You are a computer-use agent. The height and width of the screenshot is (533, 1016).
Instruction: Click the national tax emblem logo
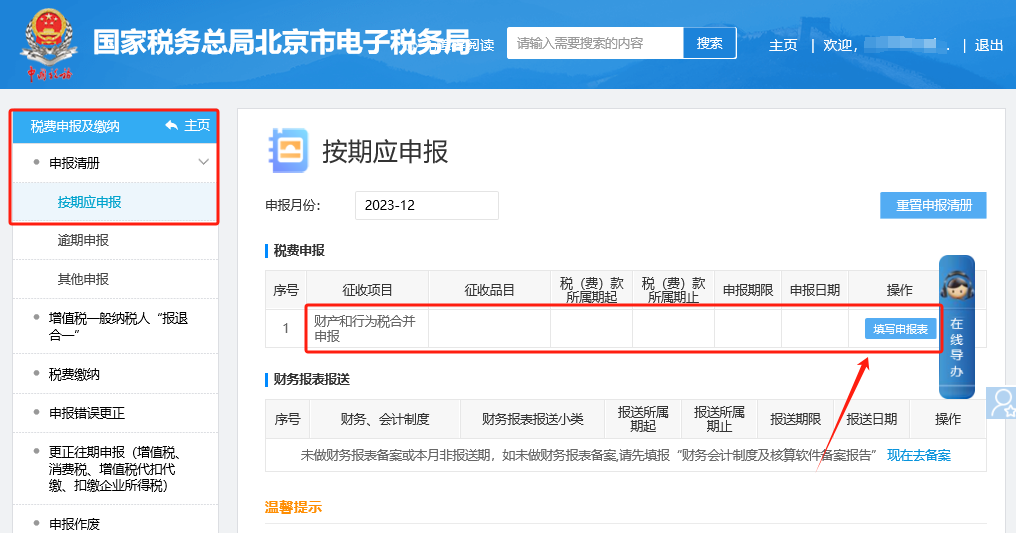pos(49,45)
